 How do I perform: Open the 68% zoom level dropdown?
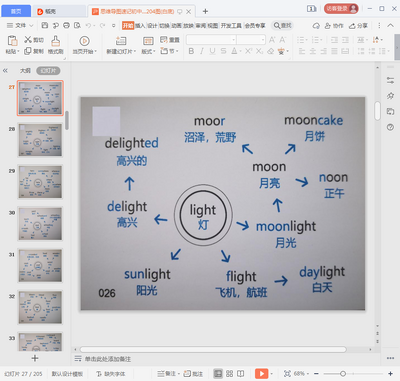point(301,374)
